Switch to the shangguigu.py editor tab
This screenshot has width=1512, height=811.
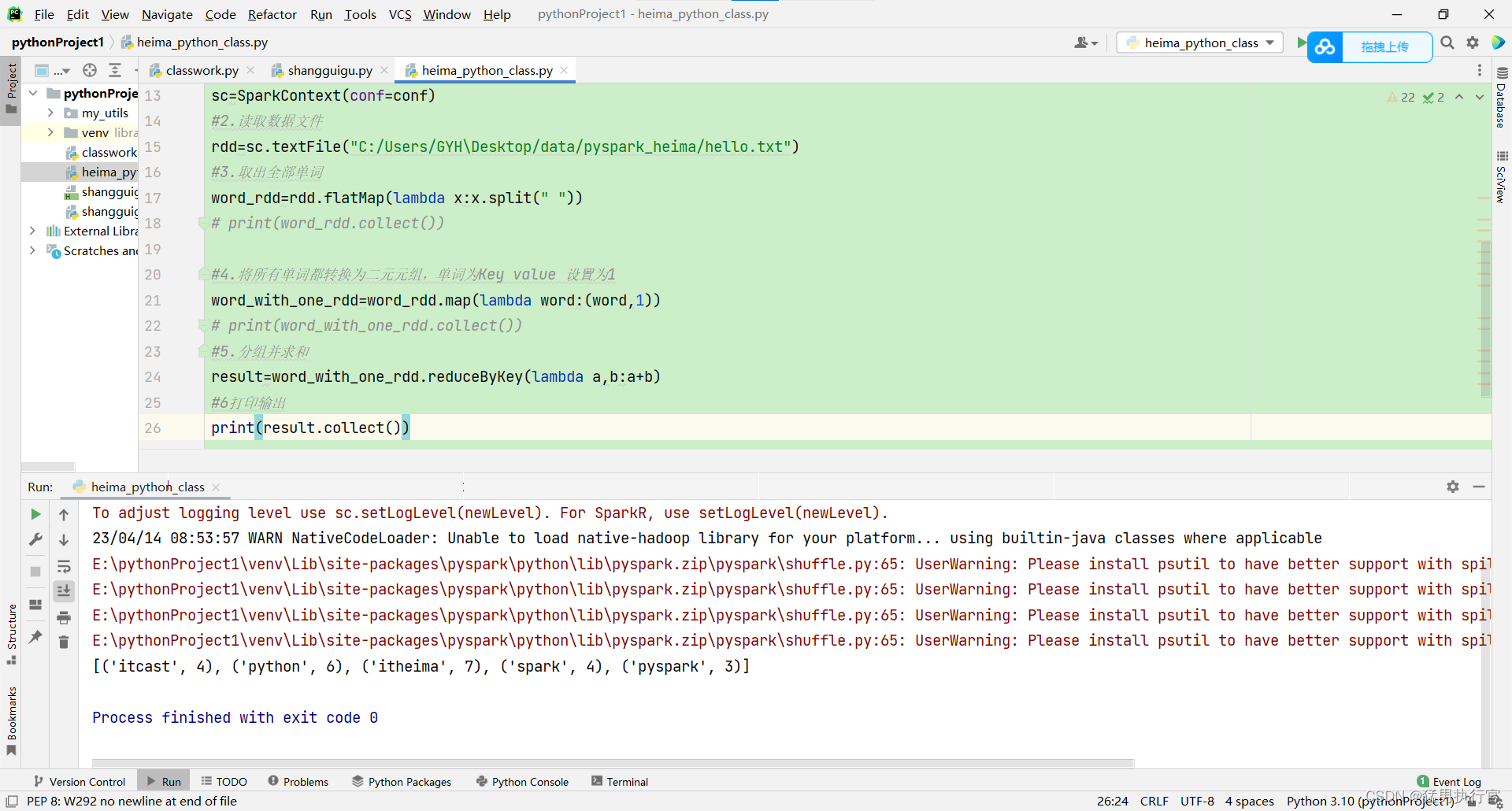point(330,70)
